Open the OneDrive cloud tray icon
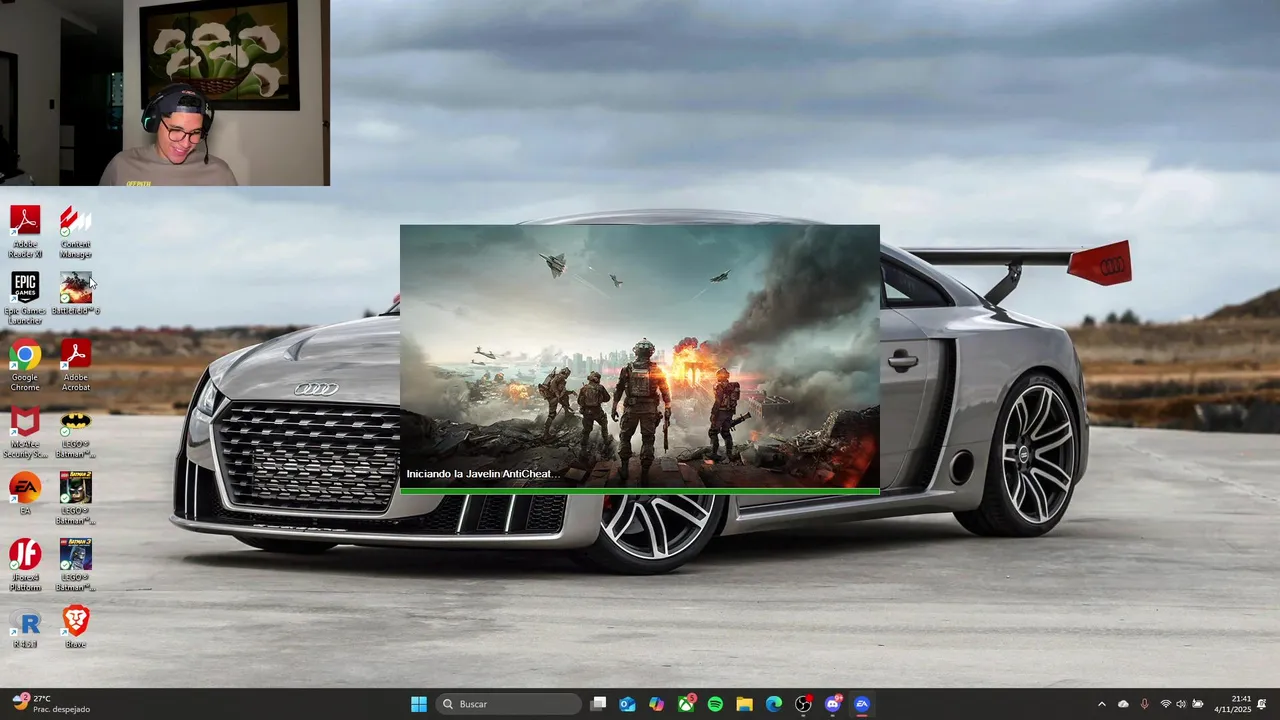The image size is (1280, 720). 1123,704
